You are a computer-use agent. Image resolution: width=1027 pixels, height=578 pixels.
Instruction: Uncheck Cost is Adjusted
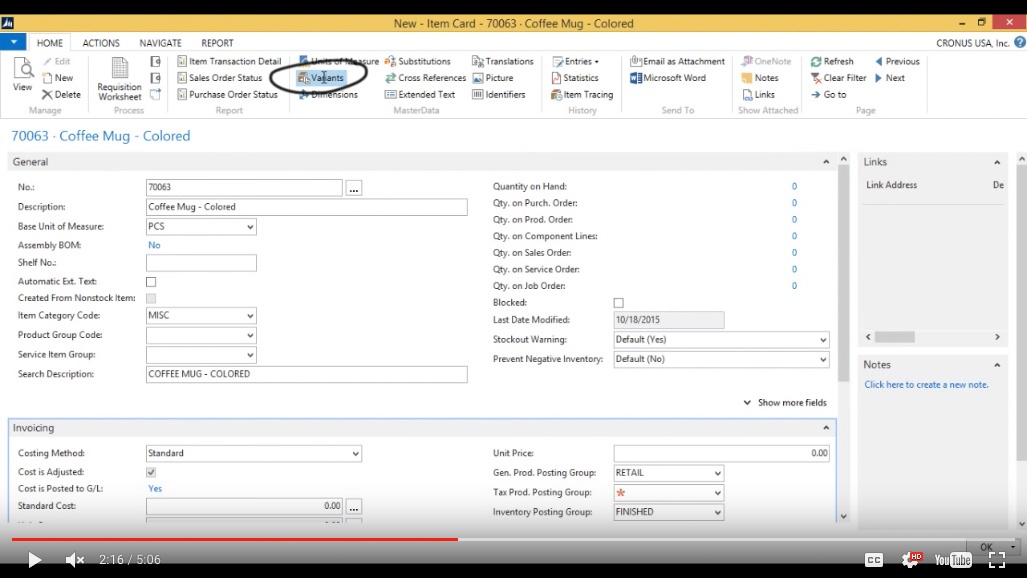150,471
